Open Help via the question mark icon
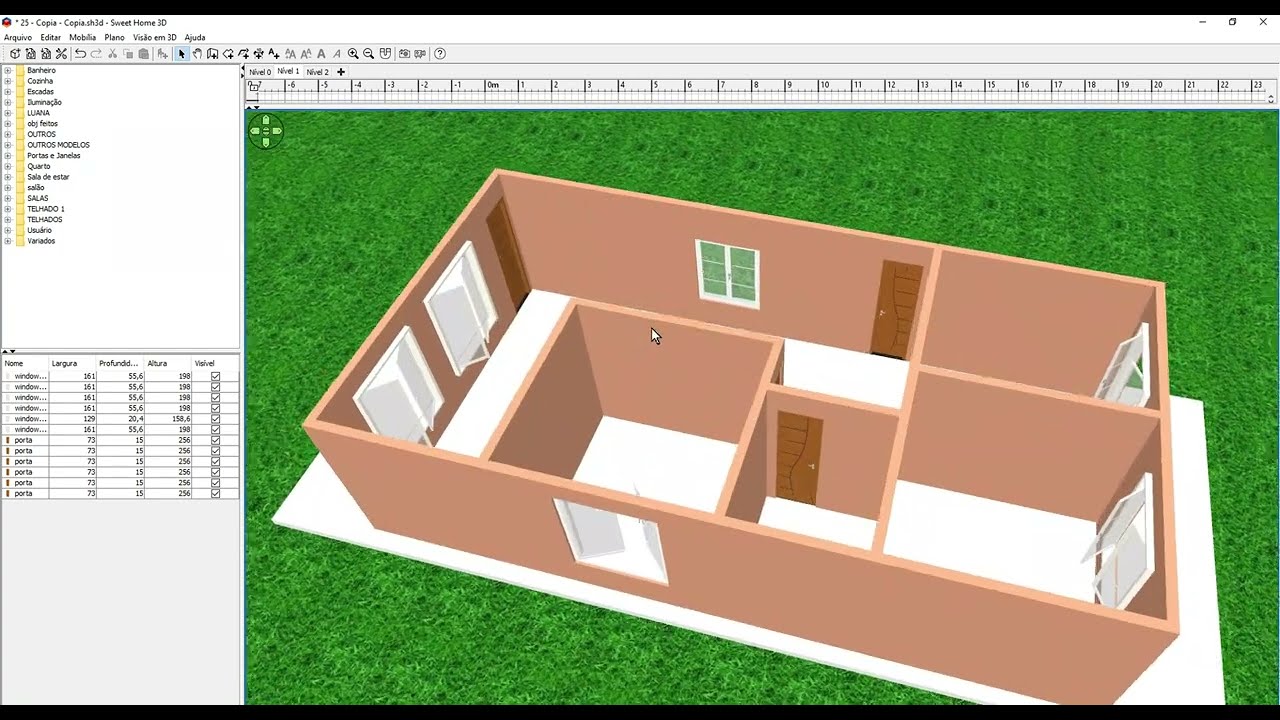The width and height of the screenshot is (1280, 720). (x=440, y=54)
